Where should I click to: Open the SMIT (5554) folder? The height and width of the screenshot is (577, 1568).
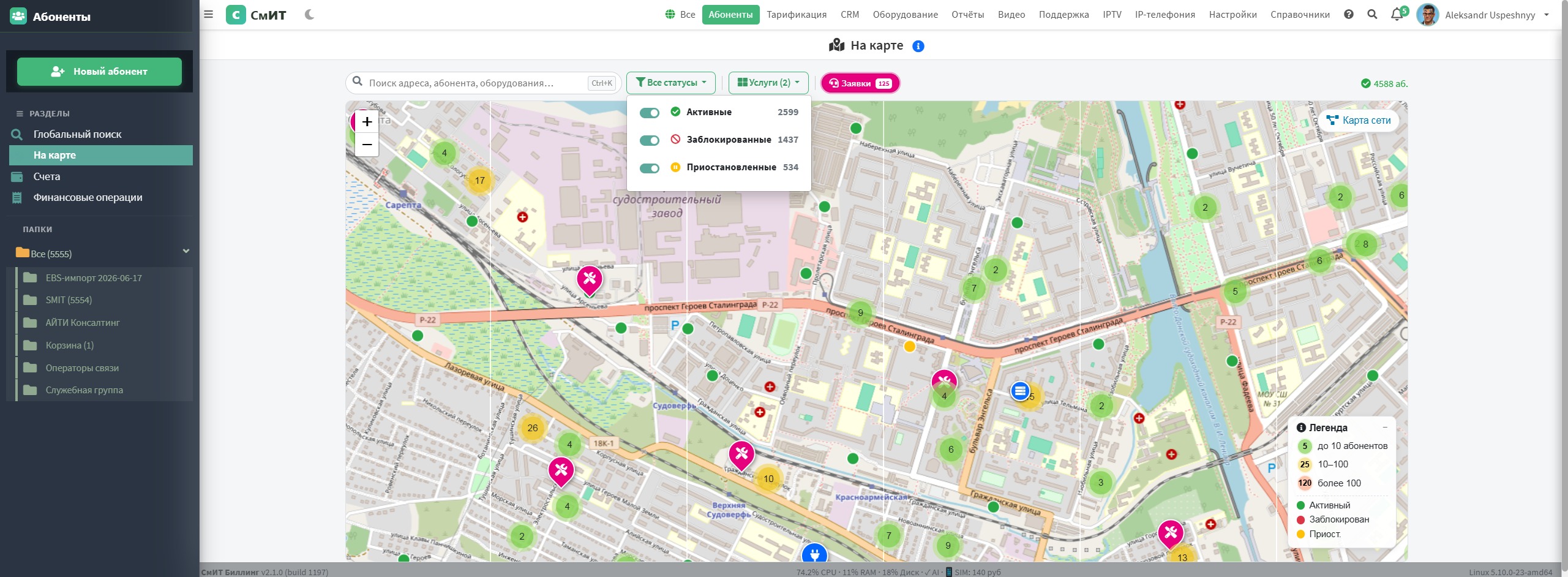click(69, 300)
